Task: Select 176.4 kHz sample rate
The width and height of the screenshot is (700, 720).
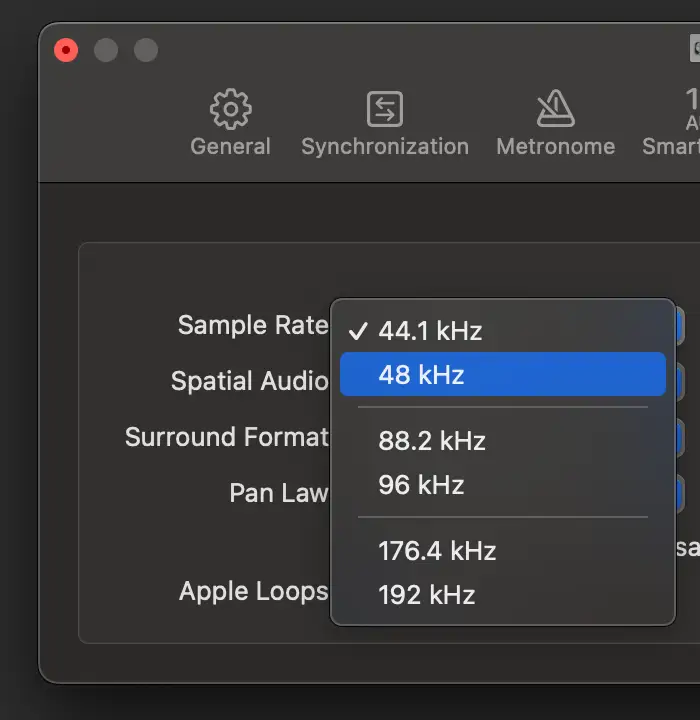Action: click(x=437, y=551)
